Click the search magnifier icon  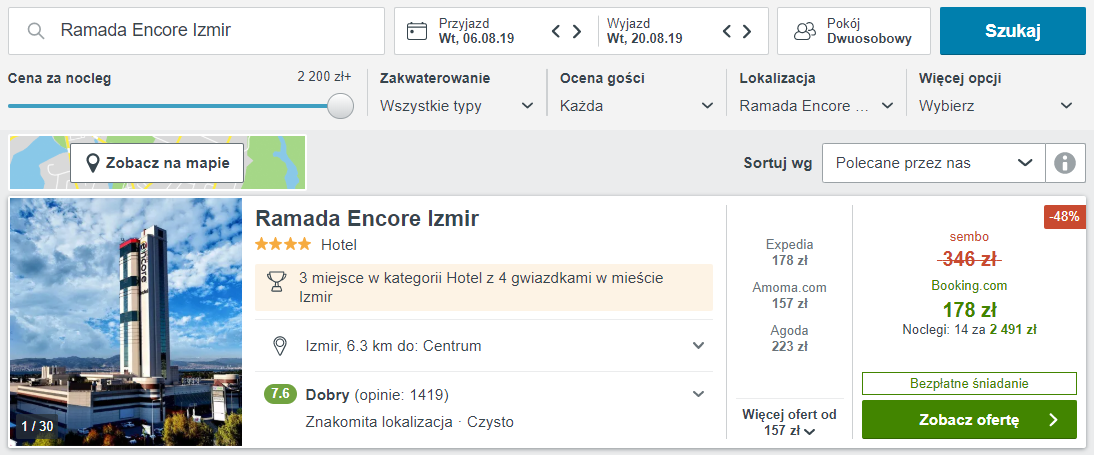[x=36, y=31]
